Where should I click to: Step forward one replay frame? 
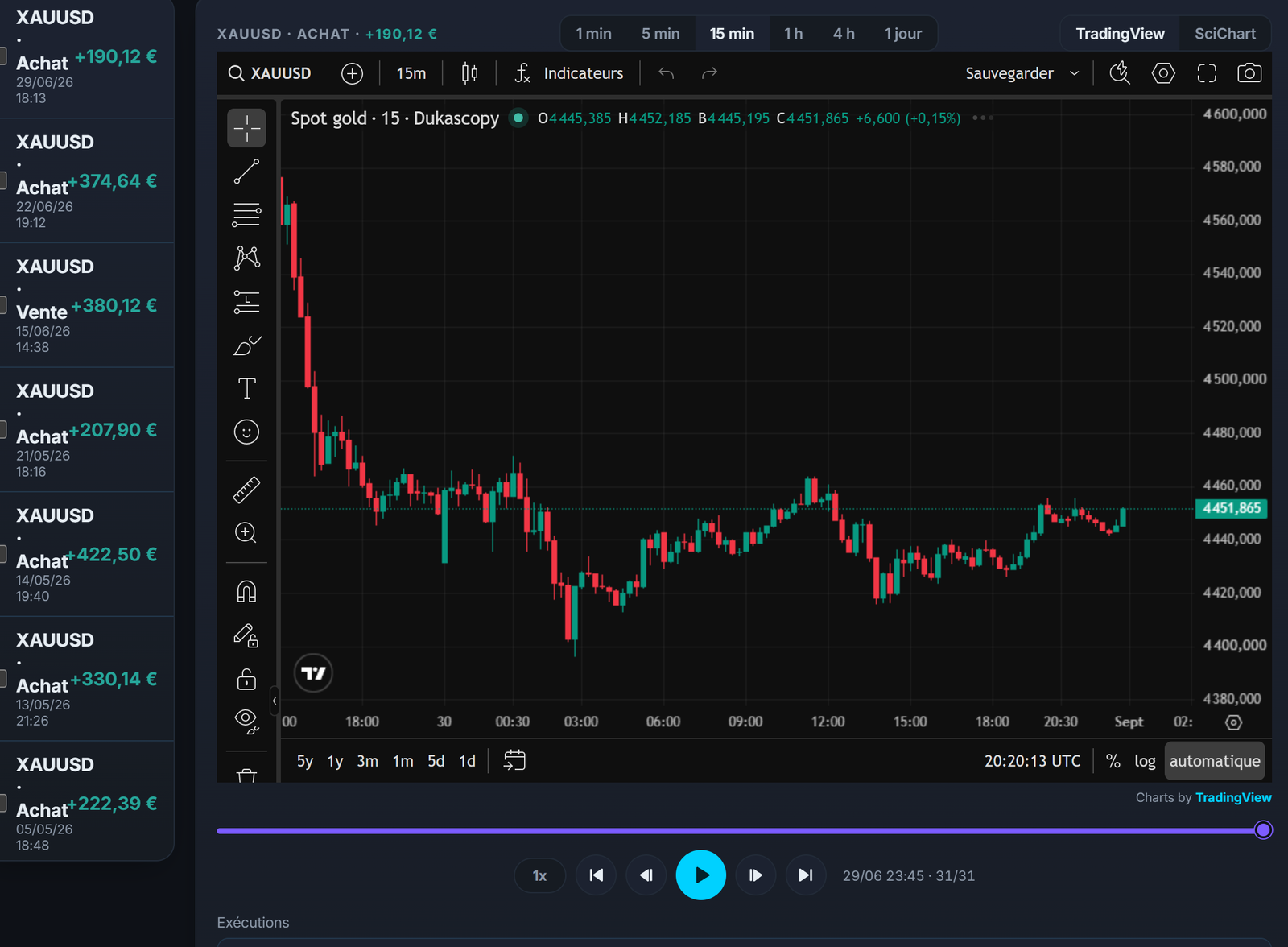tap(755, 875)
